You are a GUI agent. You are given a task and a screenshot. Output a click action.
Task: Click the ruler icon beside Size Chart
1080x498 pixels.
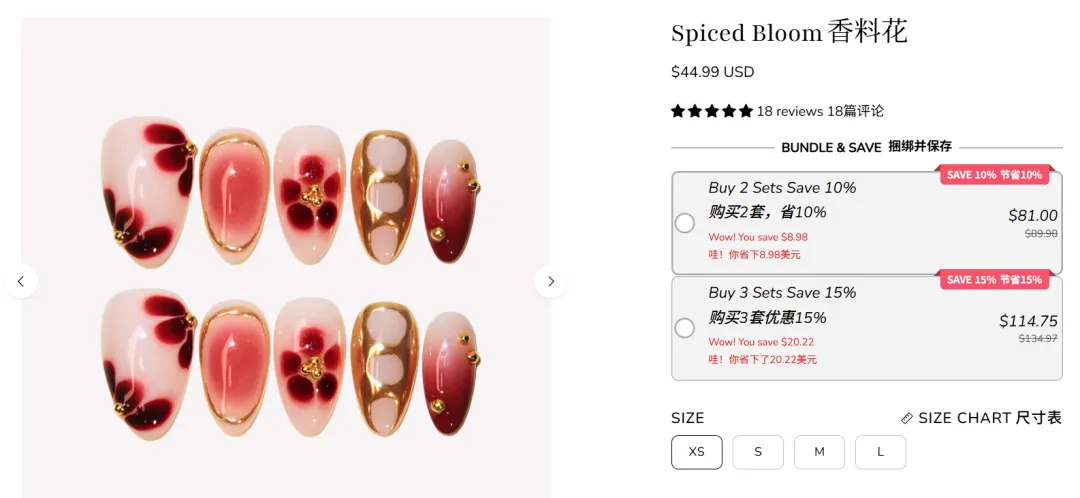click(907, 418)
